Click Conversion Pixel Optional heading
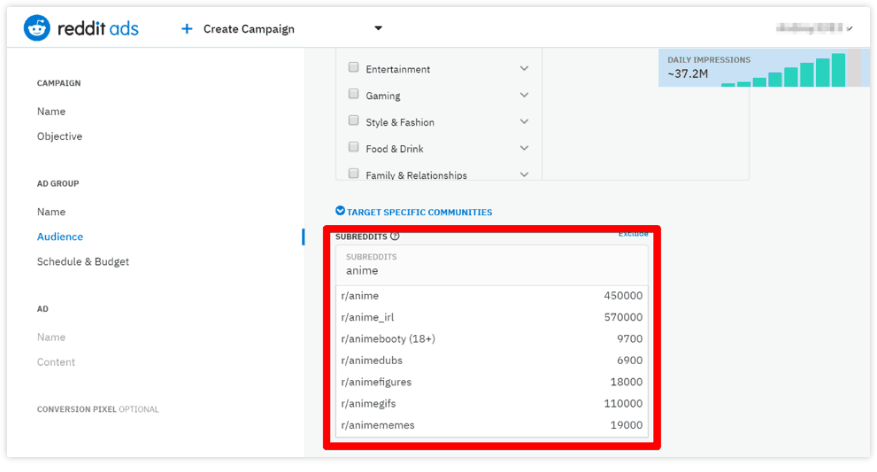This screenshot has width=877, height=472. coord(98,409)
